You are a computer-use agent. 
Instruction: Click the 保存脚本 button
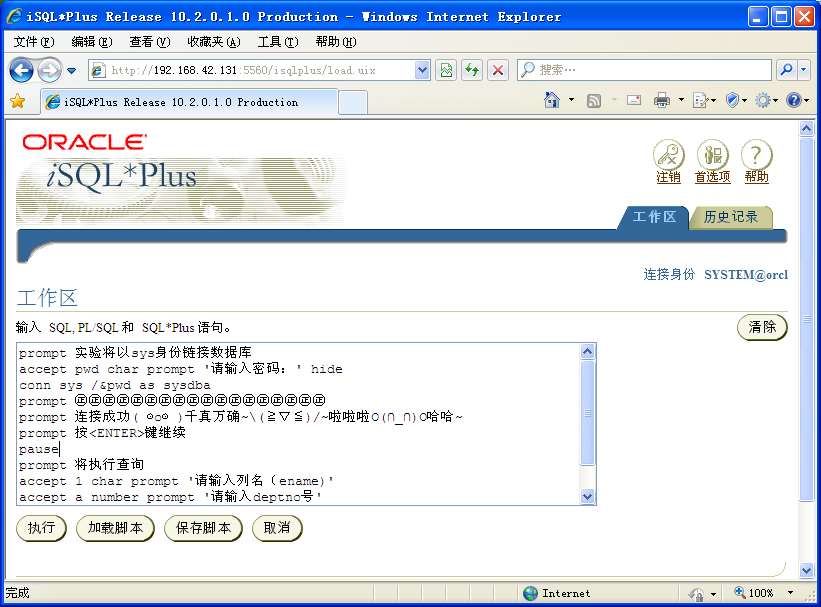click(203, 528)
